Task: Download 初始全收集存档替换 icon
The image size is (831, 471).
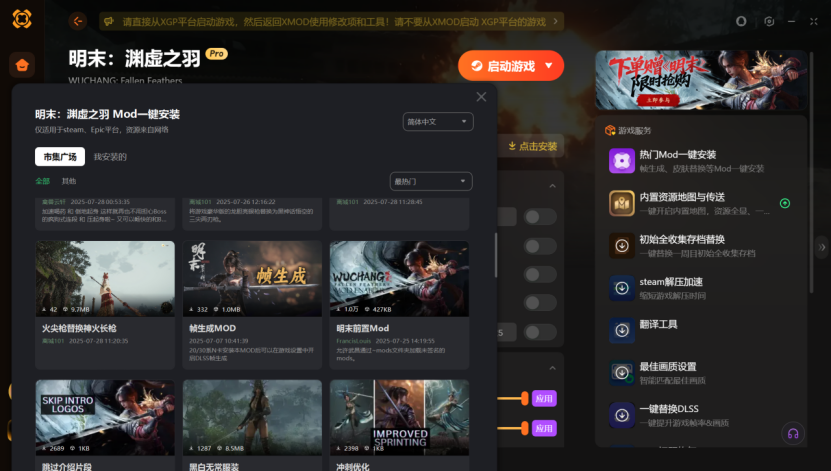Action: pyautogui.click(x=622, y=245)
